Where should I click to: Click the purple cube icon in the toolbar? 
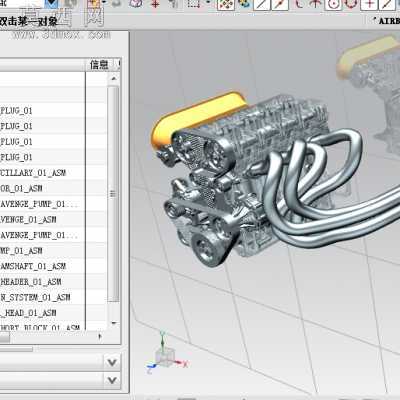click(x=136, y=3)
